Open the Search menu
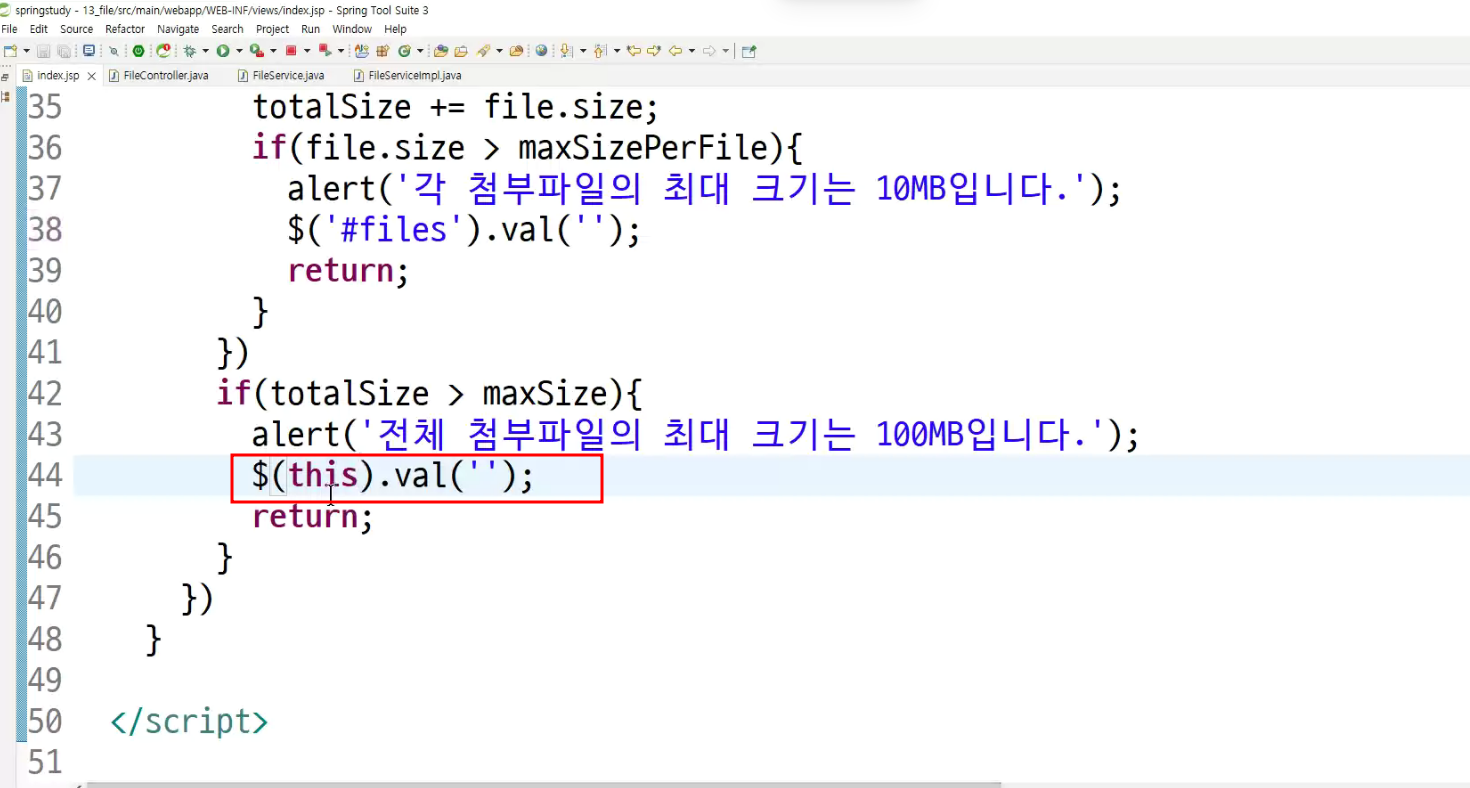 coord(227,29)
